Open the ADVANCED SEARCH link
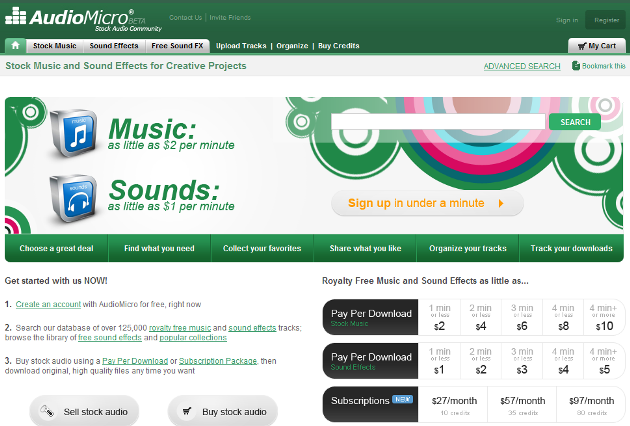 pyautogui.click(x=522, y=66)
